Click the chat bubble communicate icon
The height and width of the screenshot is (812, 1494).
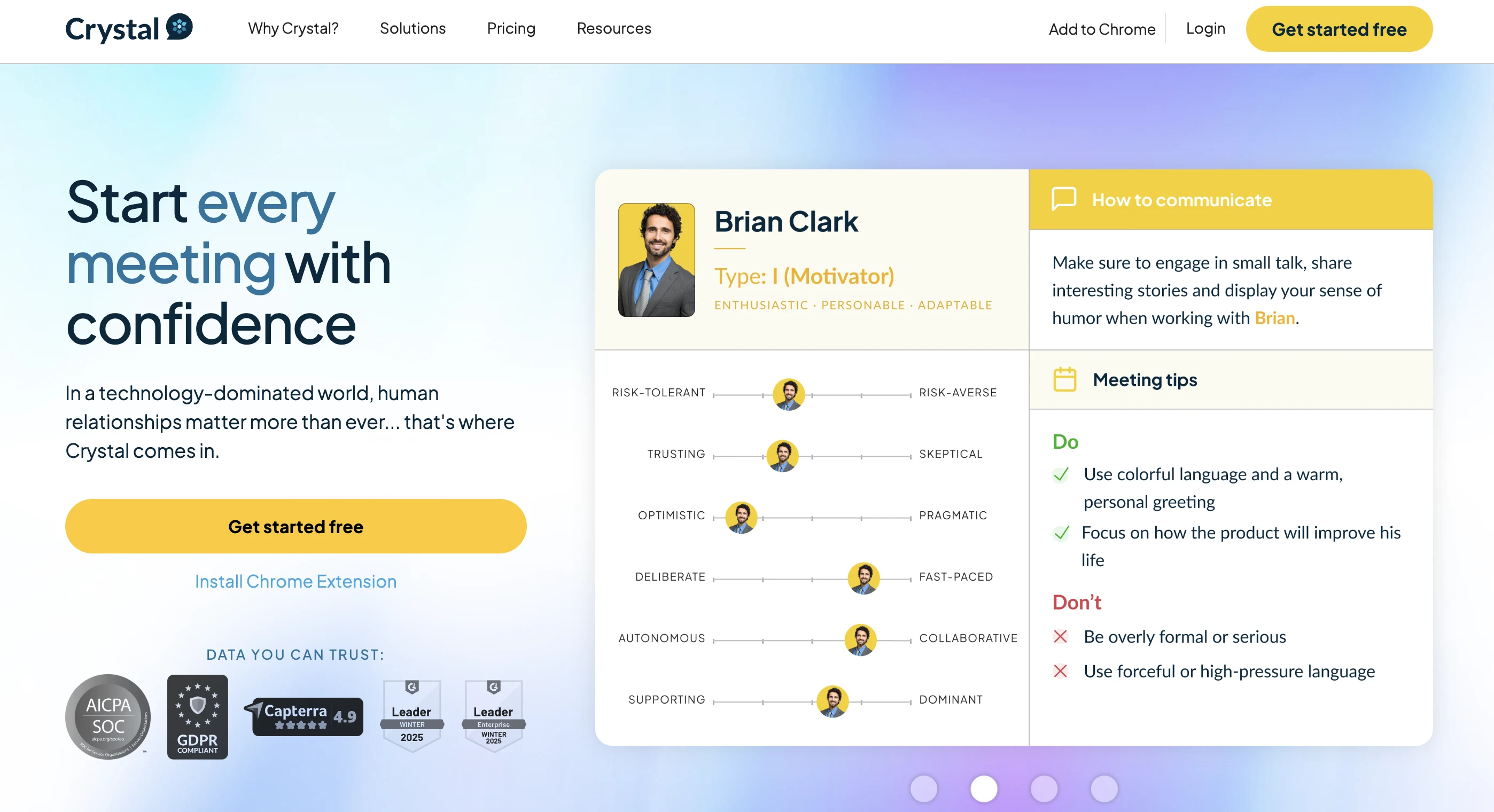pos(1064,199)
